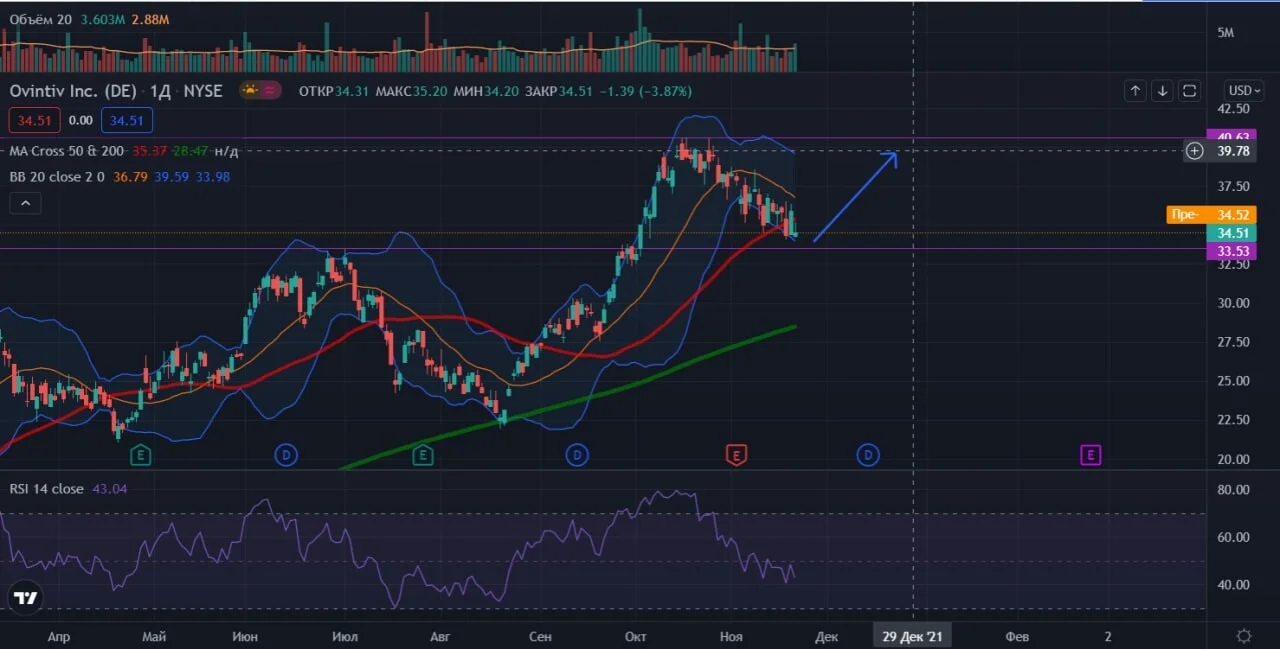
Task: Click the Апр label on time axis
Action: coord(58,636)
